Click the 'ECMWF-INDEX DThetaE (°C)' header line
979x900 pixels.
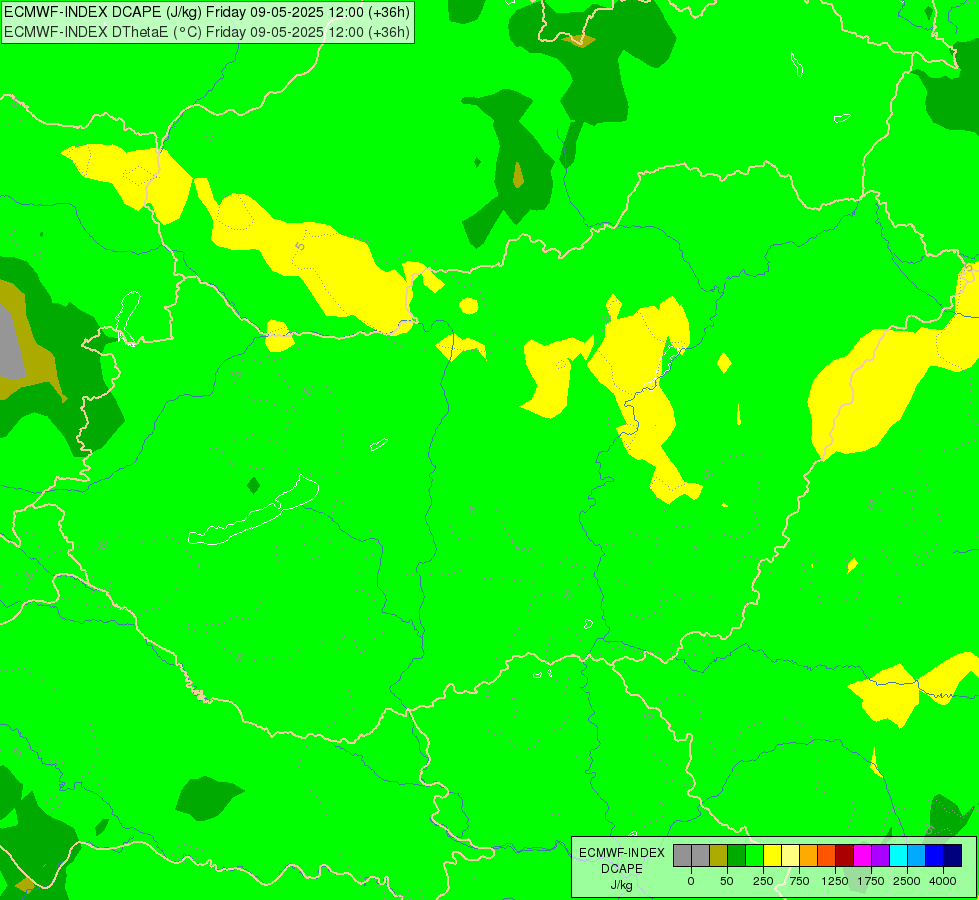point(207,32)
